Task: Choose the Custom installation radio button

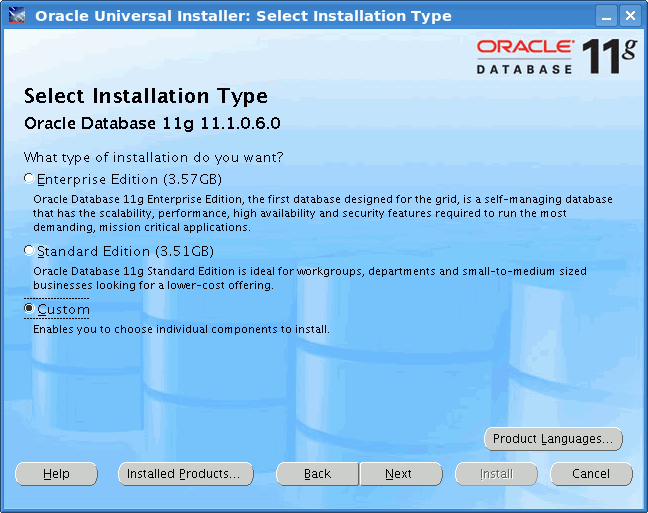Action: pyautogui.click(x=29, y=308)
